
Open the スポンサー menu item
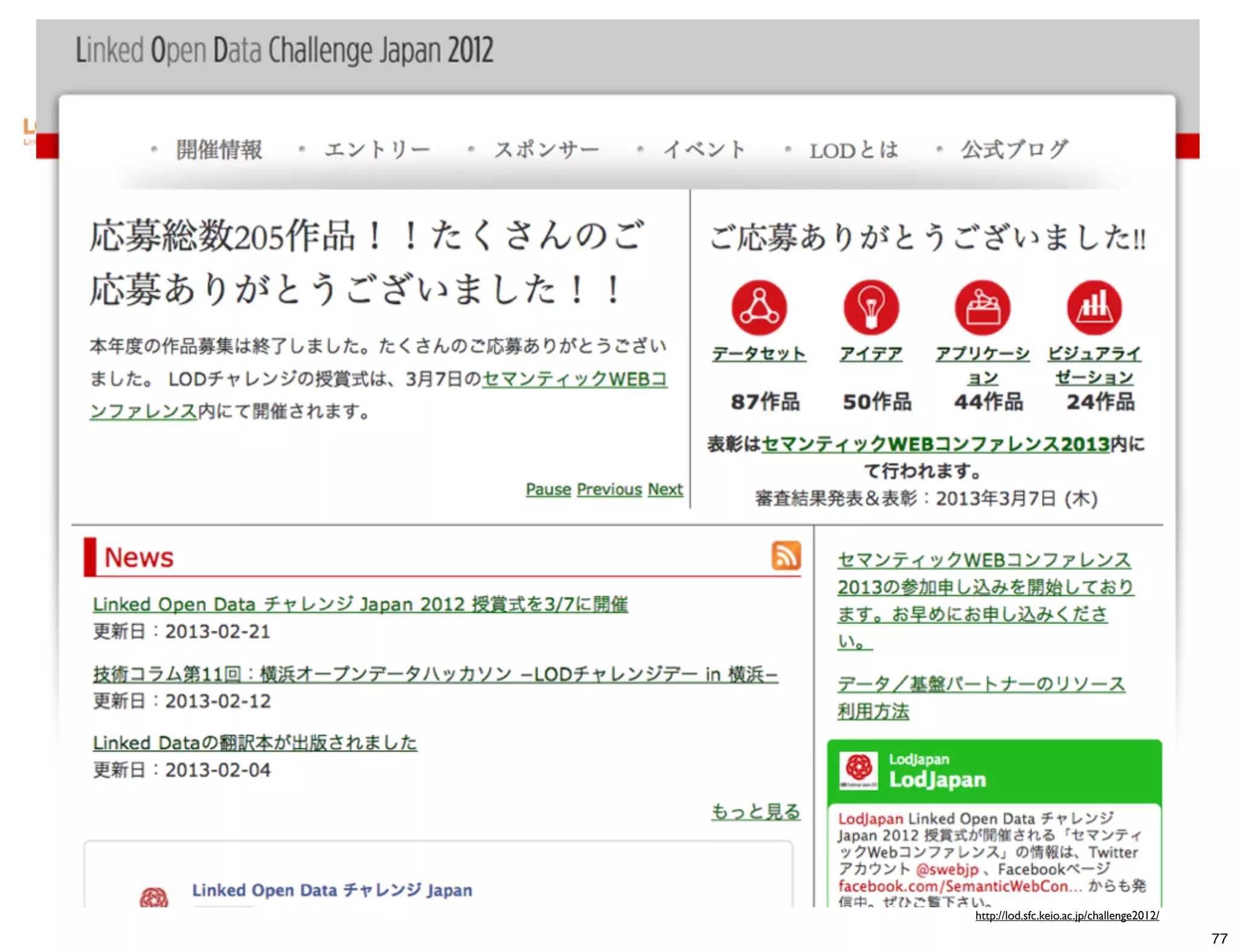point(547,150)
